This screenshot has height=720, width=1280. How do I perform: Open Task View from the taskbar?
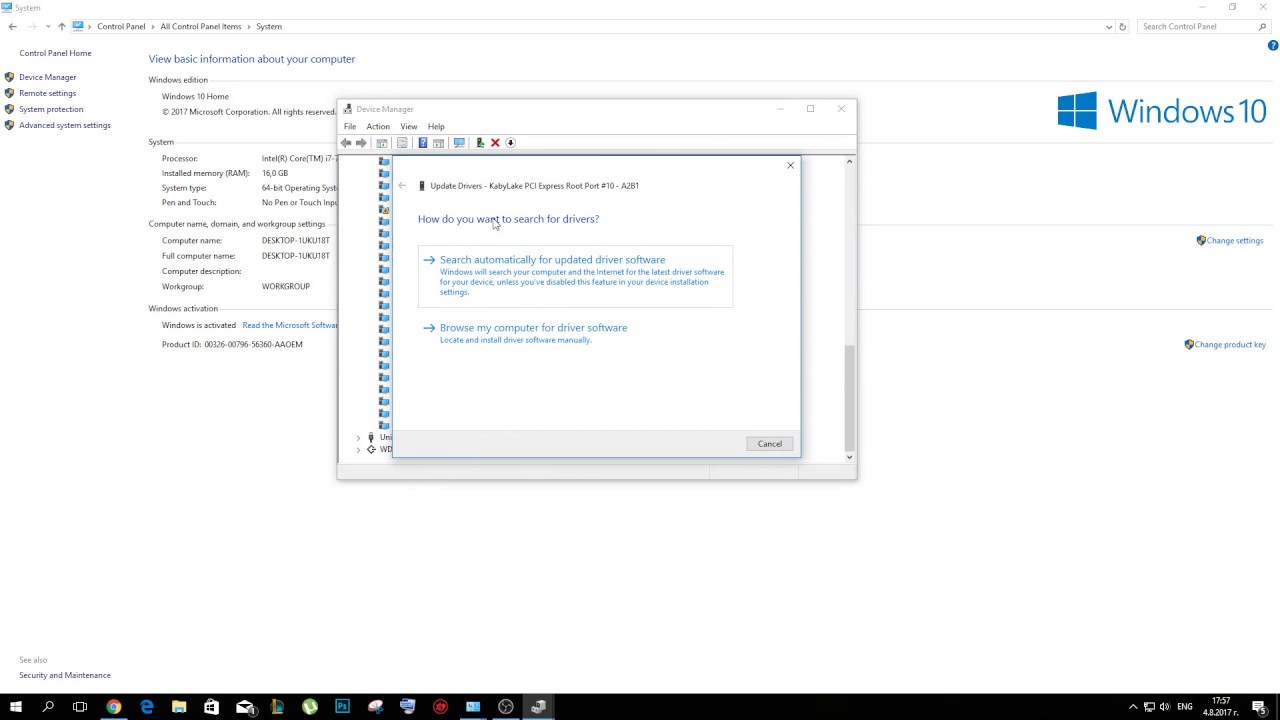[80, 707]
